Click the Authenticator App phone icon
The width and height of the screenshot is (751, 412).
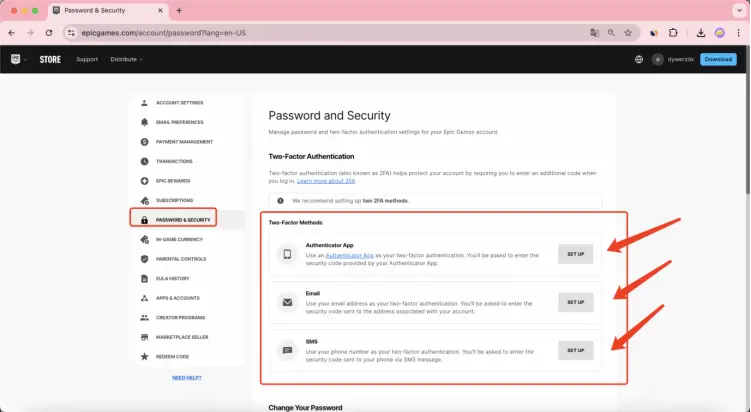tap(287, 254)
